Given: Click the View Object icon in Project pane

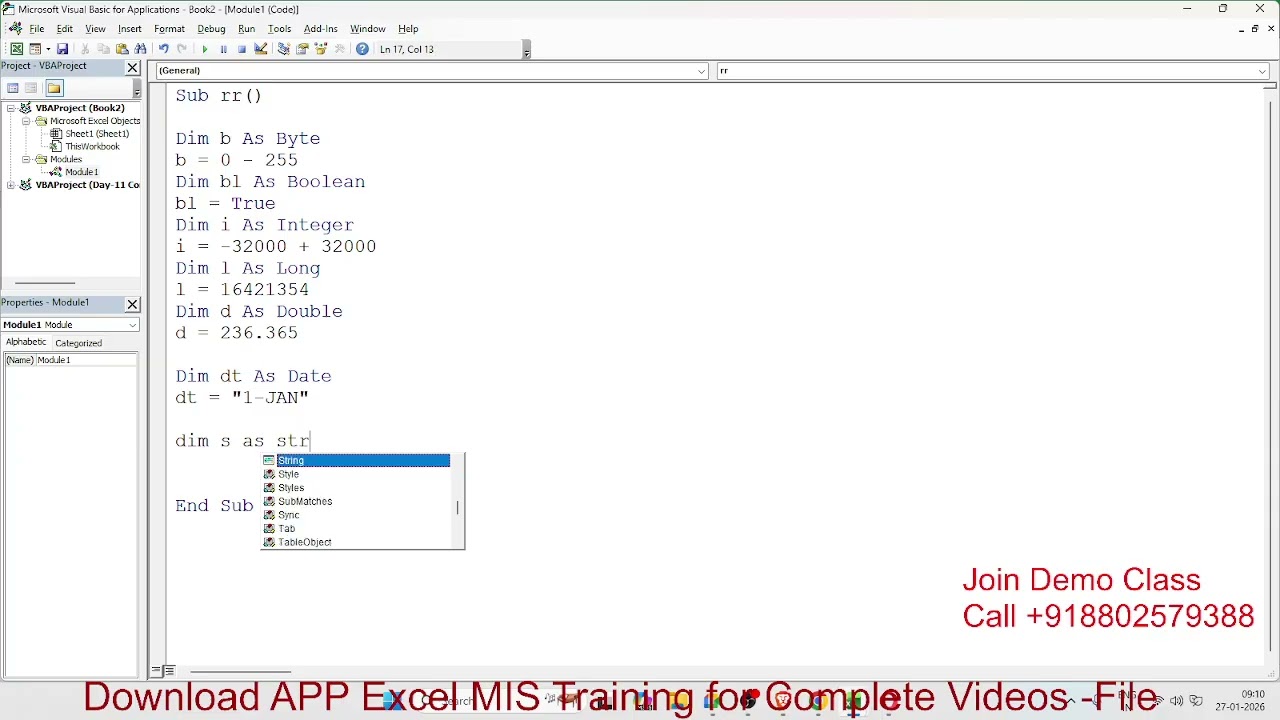Looking at the screenshot, I should pyautogui.click(x=31, y=88).
